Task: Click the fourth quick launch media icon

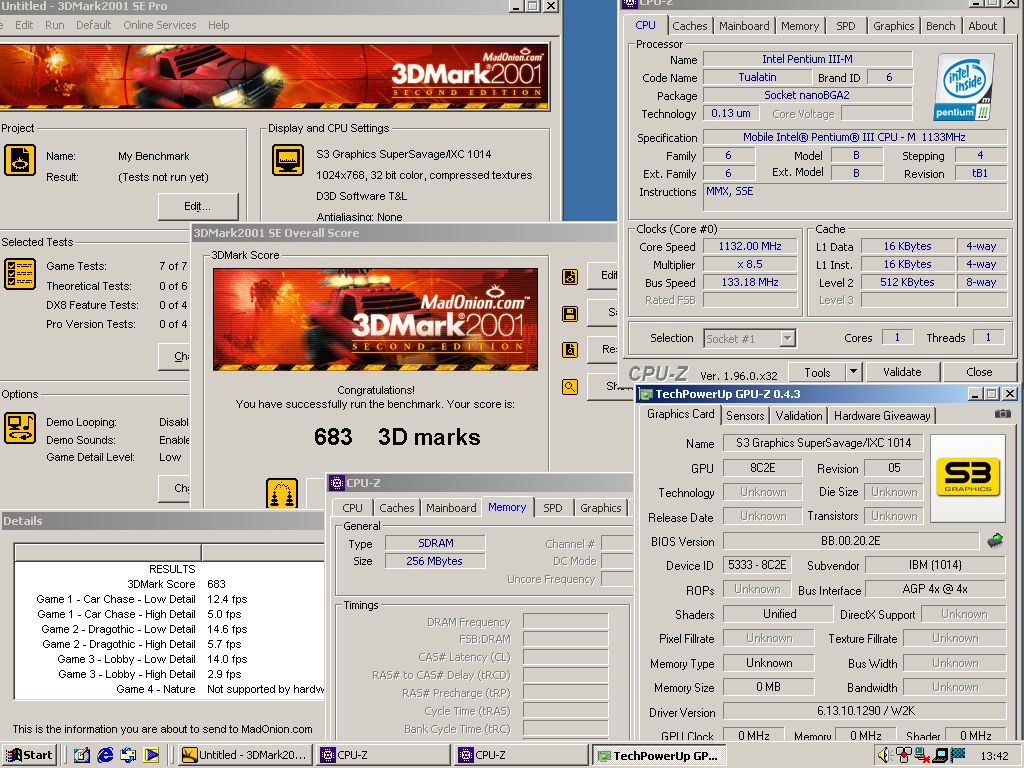Action: 152,756
